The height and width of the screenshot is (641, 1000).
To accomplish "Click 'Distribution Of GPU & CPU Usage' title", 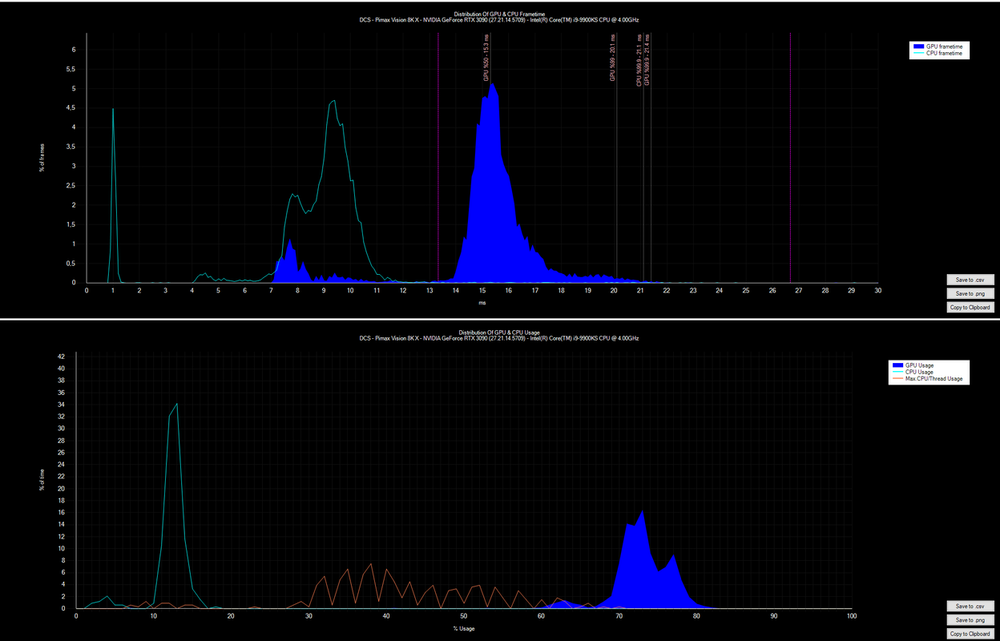I will [499, 332].
